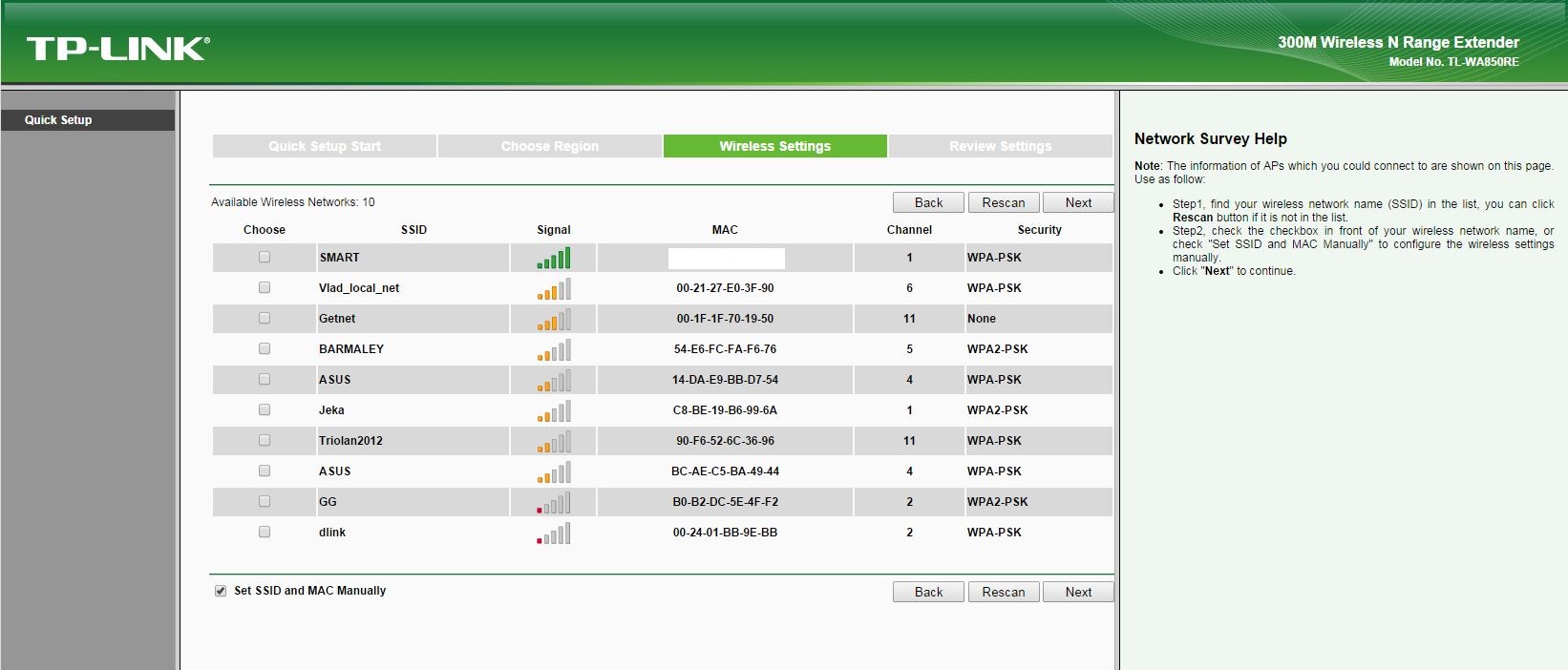
Task: Click BARMALEY channel value 5
Action: tap(909, 349)
